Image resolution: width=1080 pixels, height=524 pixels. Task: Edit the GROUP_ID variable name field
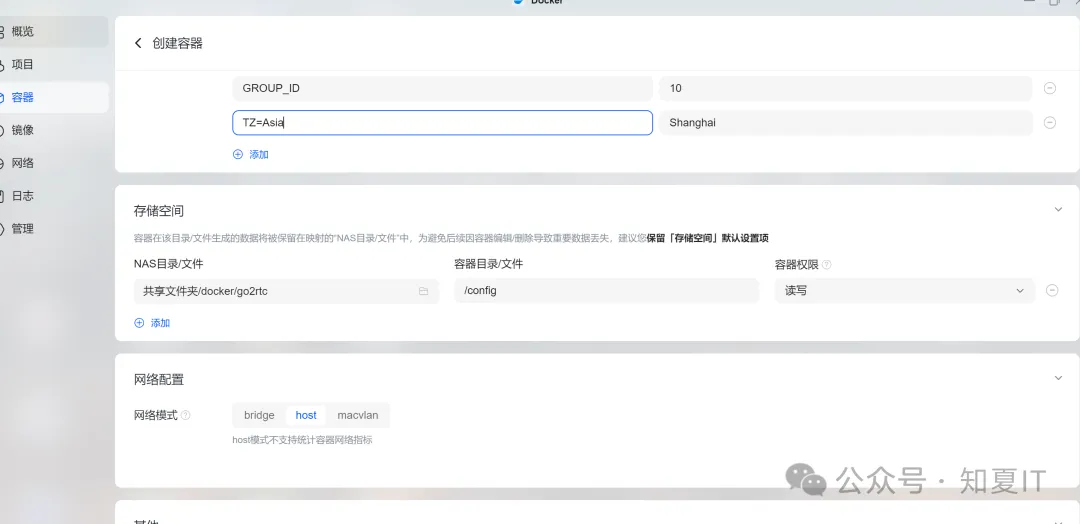pos(442,88)
